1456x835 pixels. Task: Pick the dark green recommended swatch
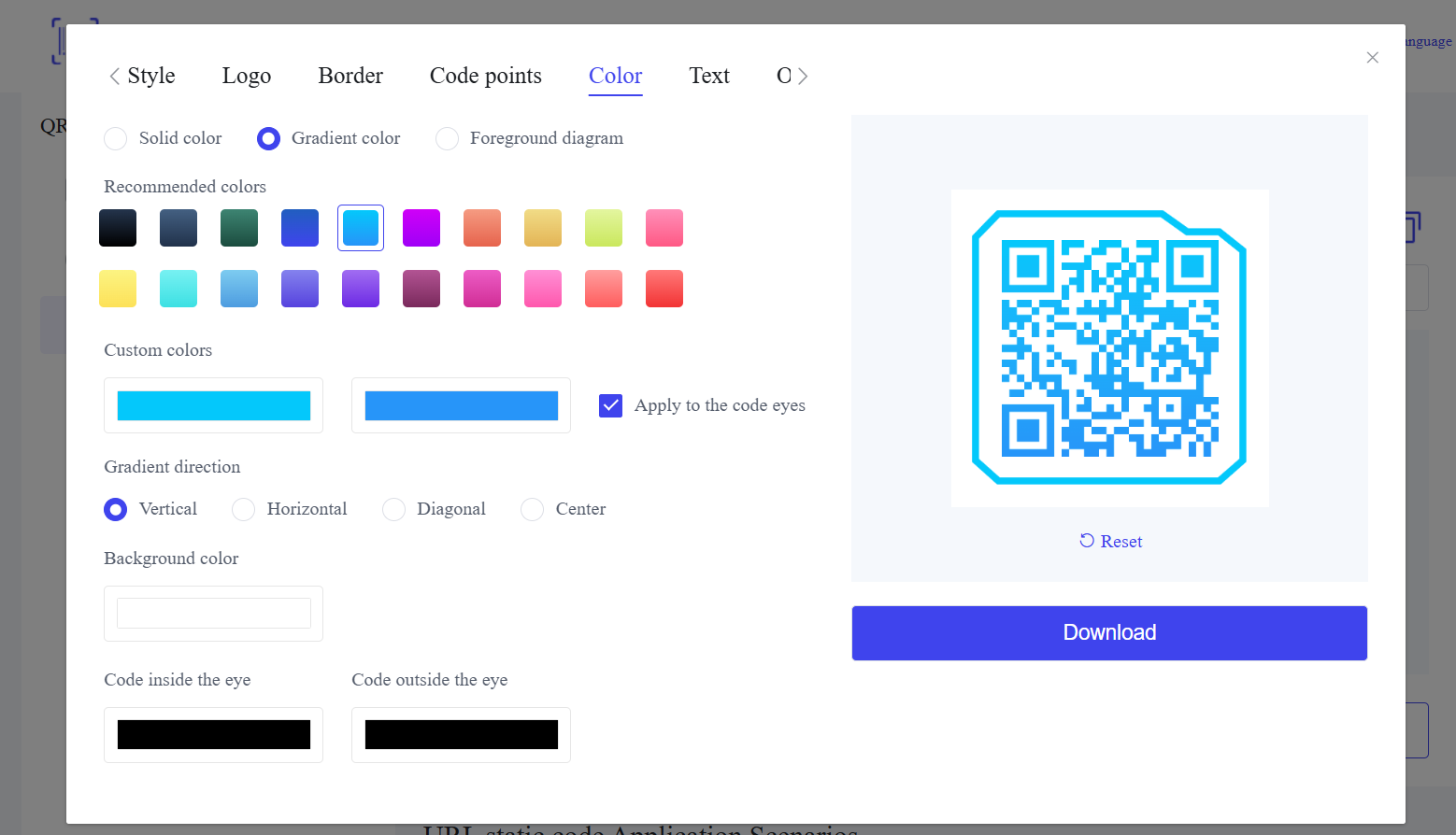click(239, 228)
